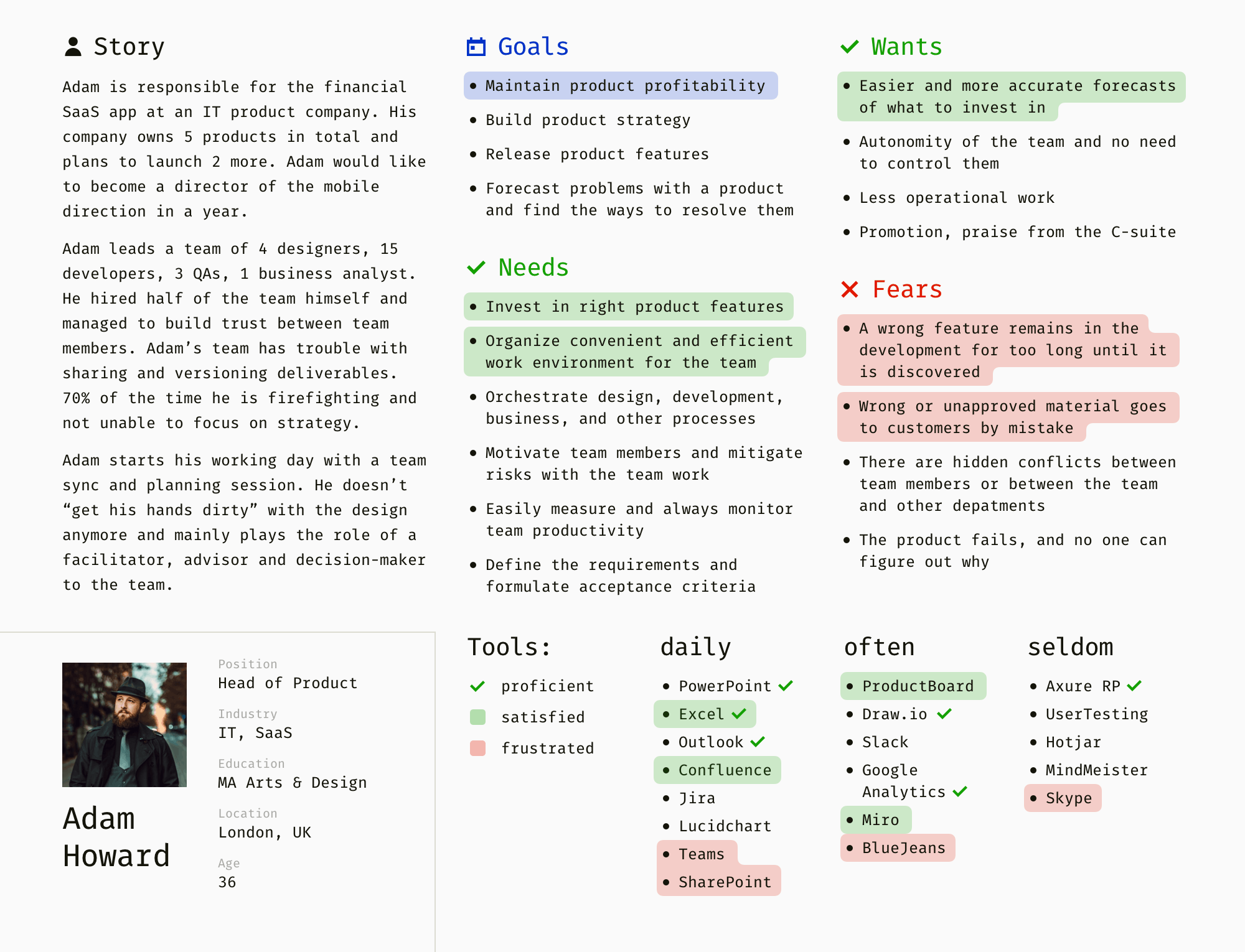This screenshot has height=952, width=1245.
Task: Click the checkmark after Axure RP
Action: pos(1134,686)
